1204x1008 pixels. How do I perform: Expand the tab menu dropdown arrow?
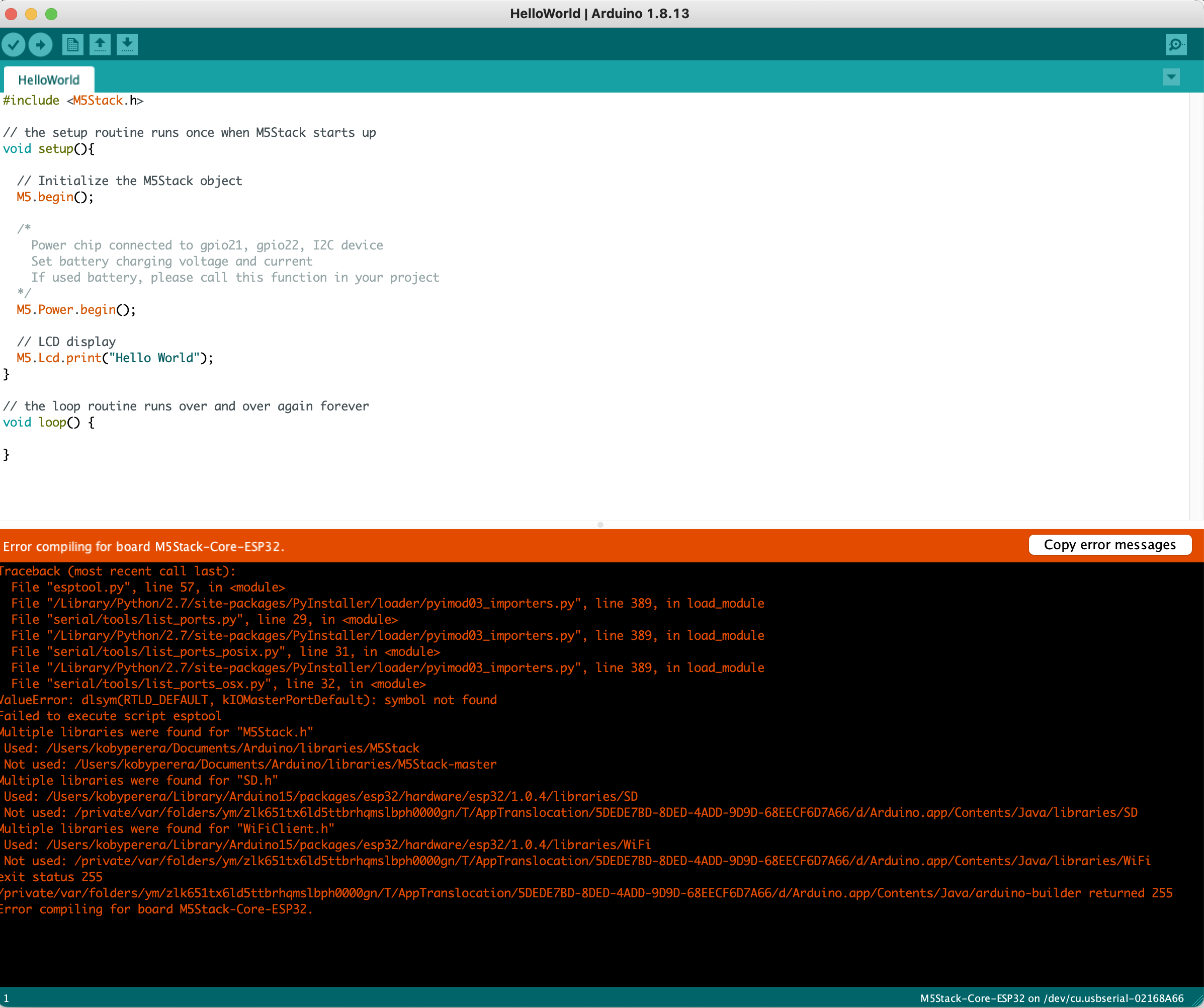(1171, 77)
